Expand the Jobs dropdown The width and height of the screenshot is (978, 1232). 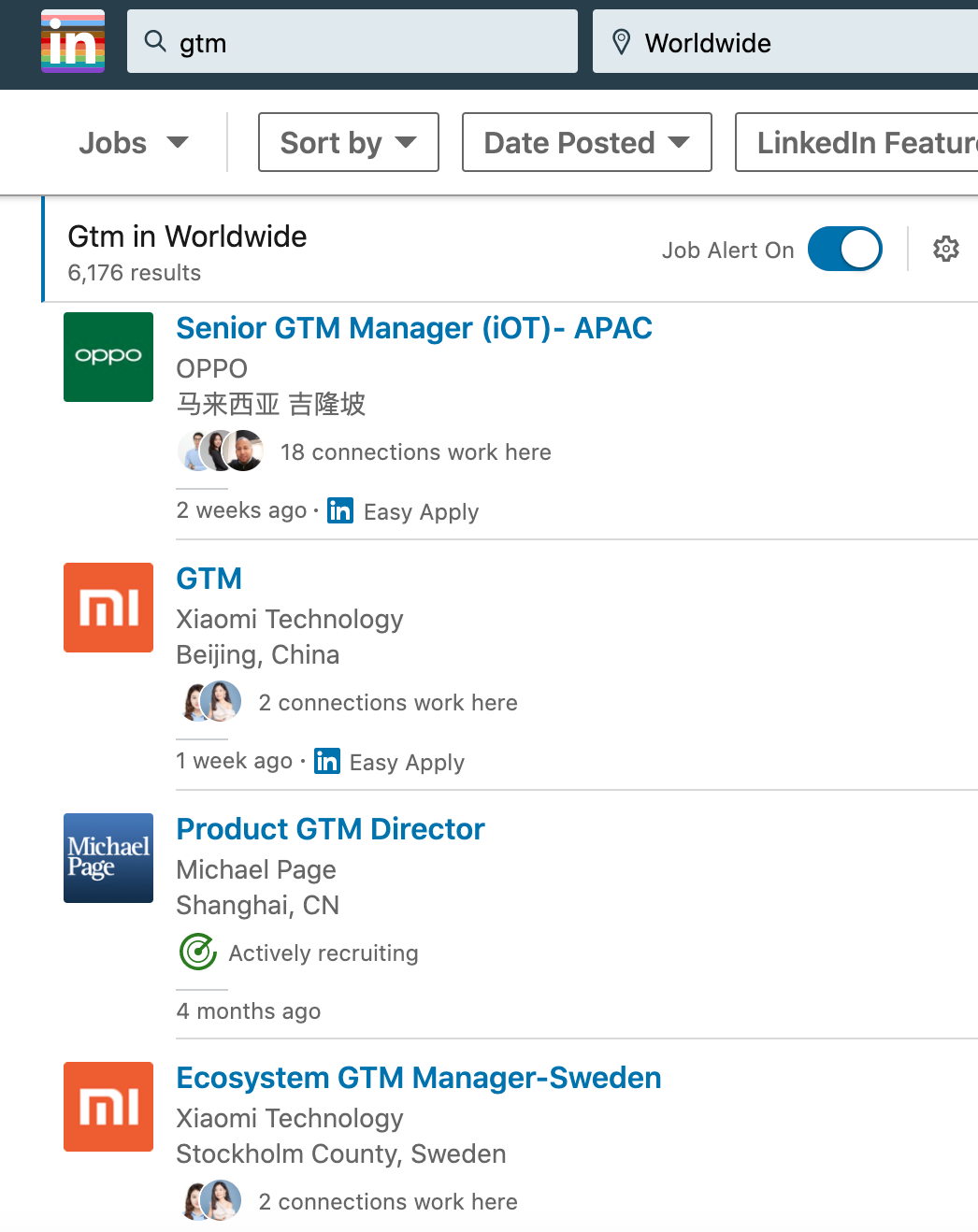point(134,142)
